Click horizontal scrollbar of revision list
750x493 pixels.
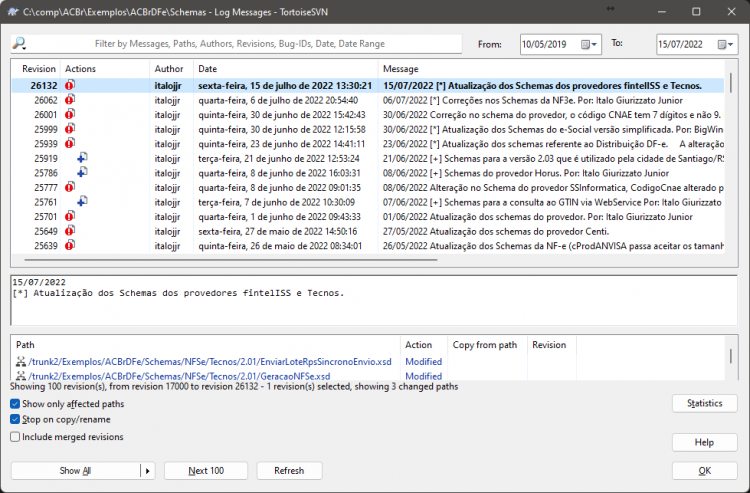[231, 260]
